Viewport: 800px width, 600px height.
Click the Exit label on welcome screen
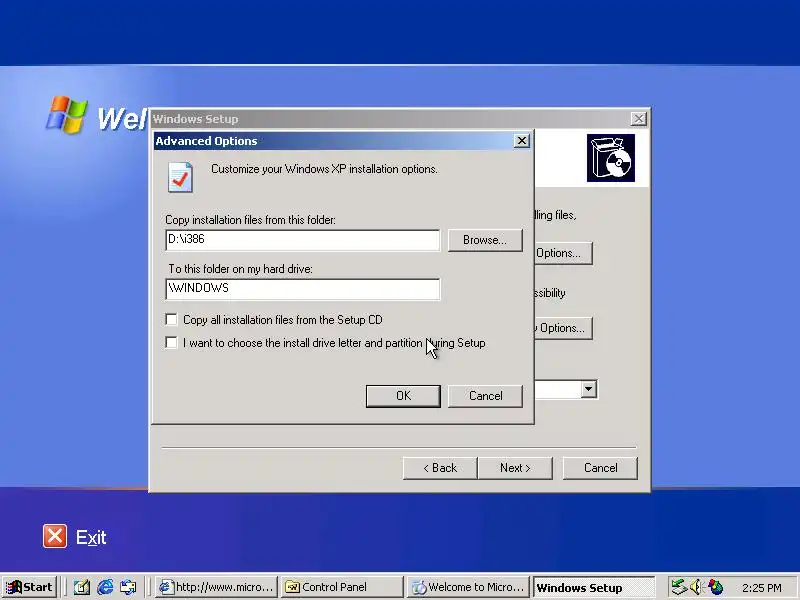coord(91,537)
